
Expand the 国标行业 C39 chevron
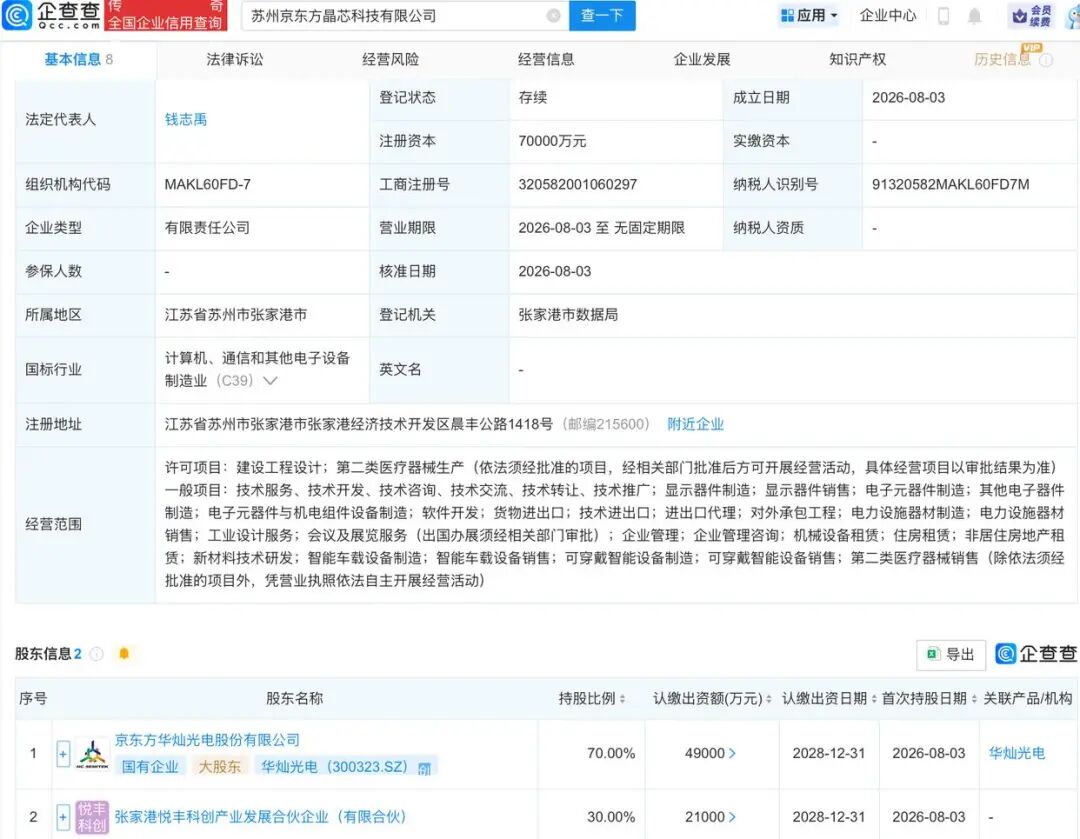point(271,380)
